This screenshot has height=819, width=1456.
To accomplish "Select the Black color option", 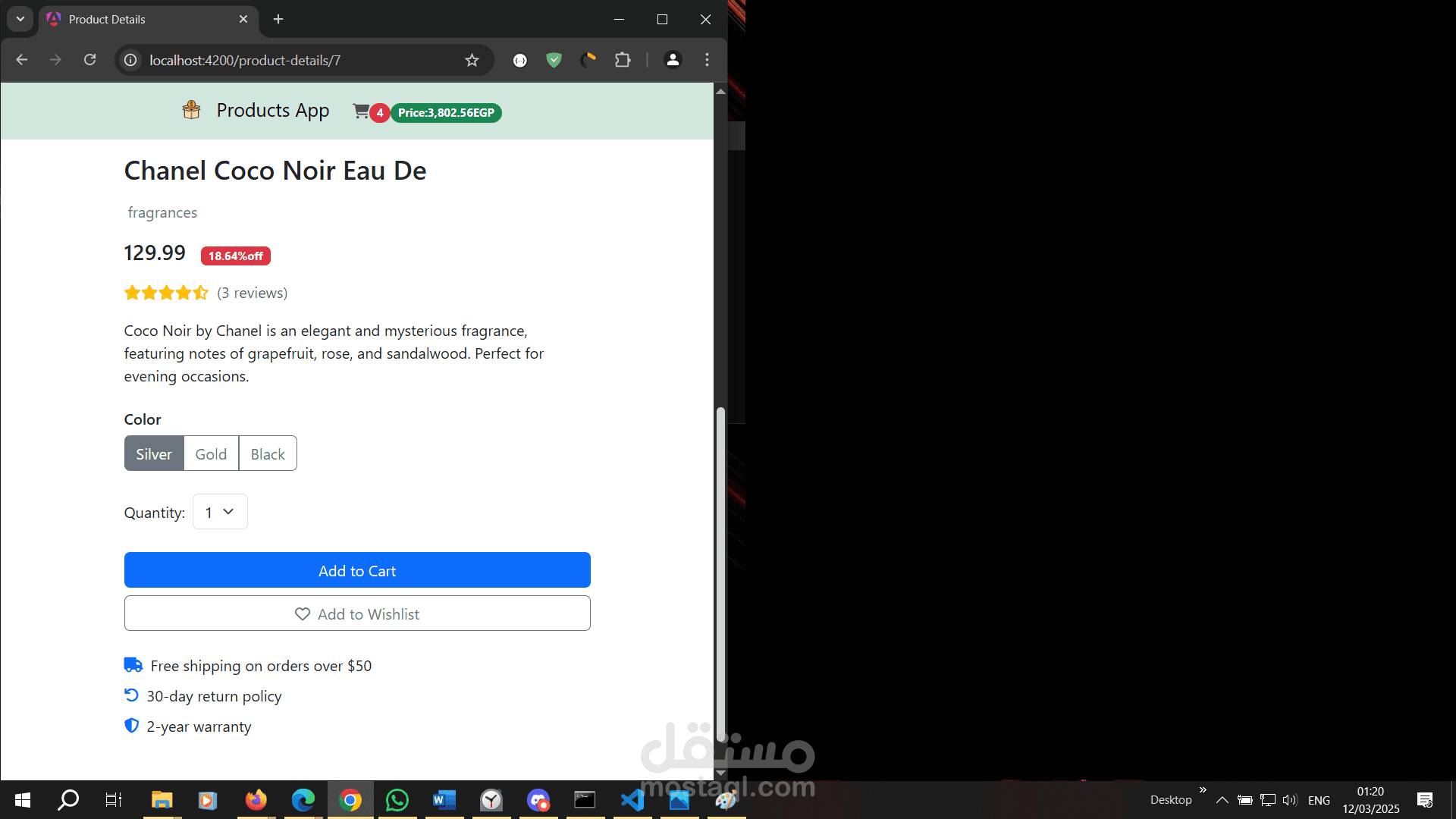I will (x=268, y=453).
